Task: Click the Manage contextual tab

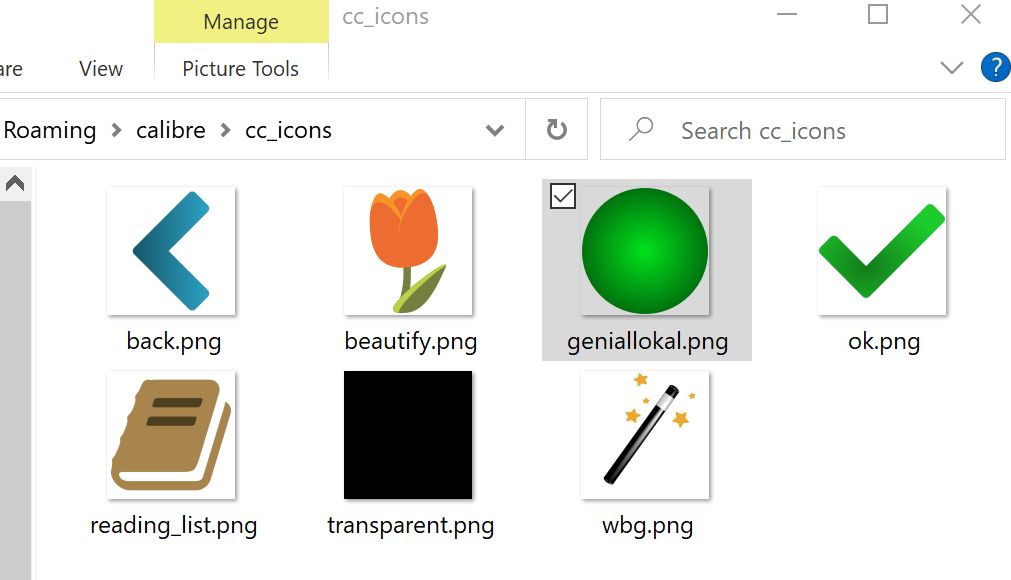Action: pyautogui.click(x=241, y=22)
